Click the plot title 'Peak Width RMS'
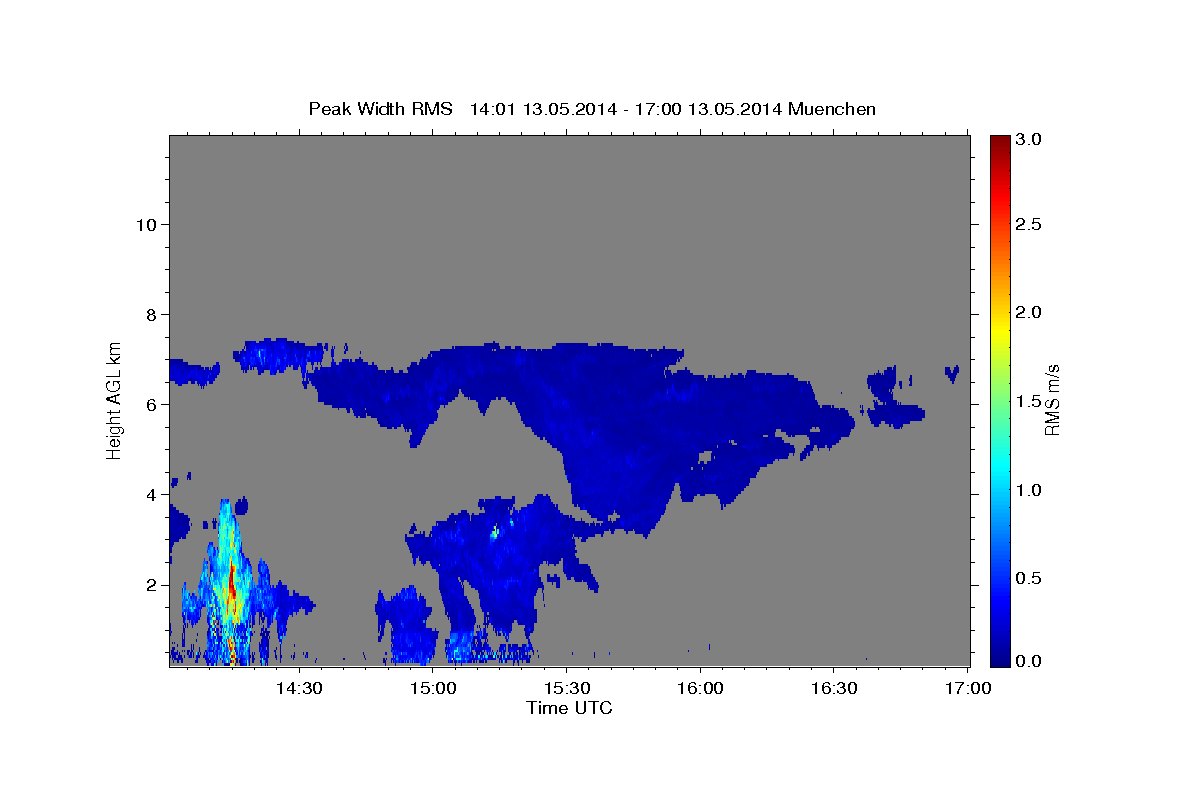 point(381,109)
